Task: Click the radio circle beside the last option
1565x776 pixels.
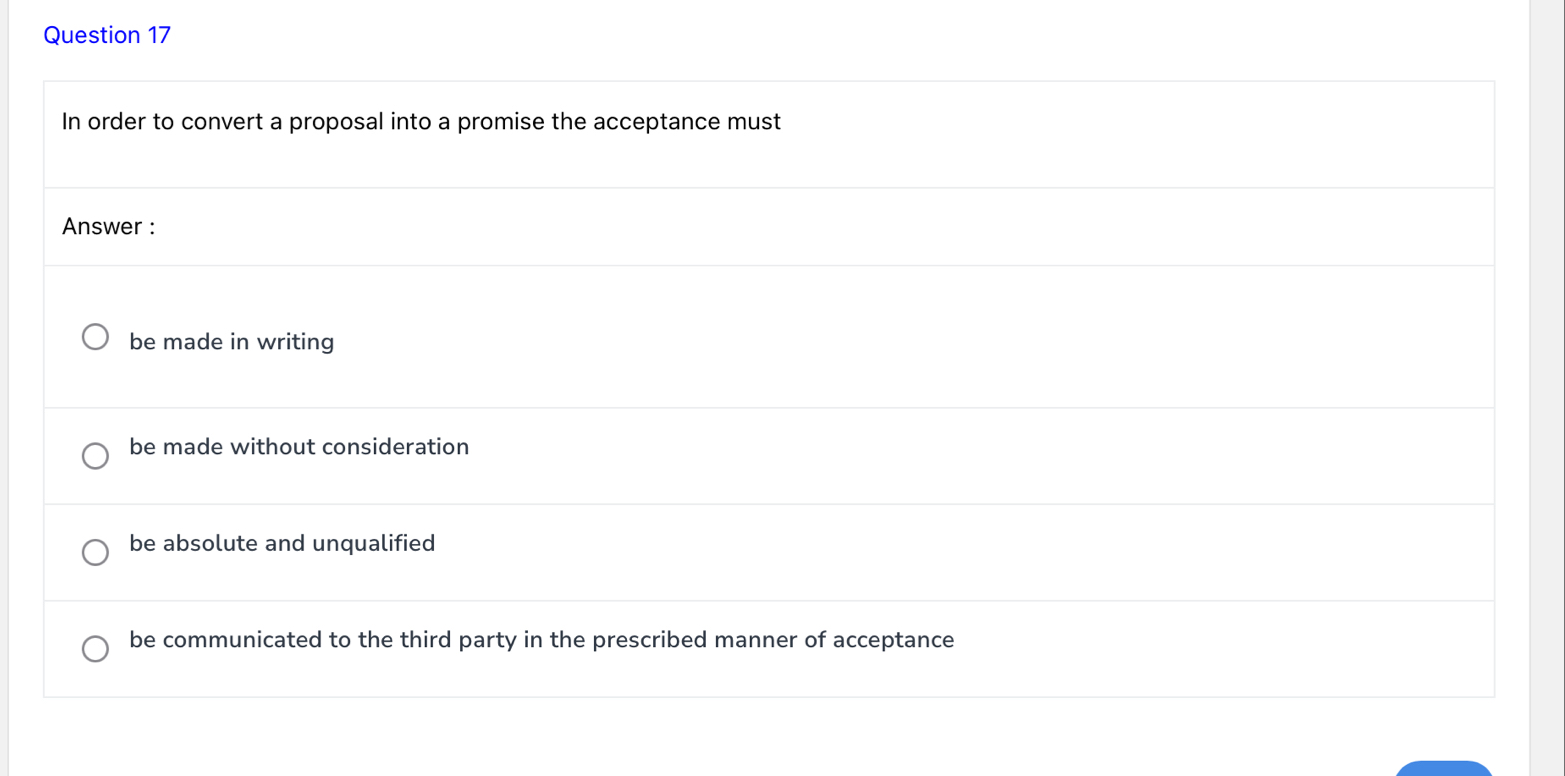Action: click(95, 649)
